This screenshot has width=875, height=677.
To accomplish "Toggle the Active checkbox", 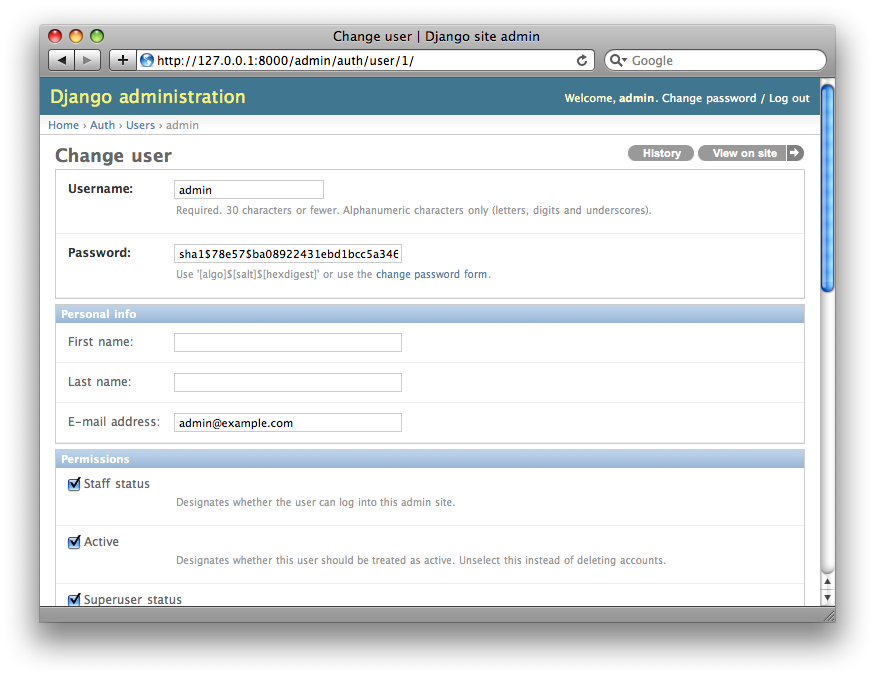I will pos(74,543).
